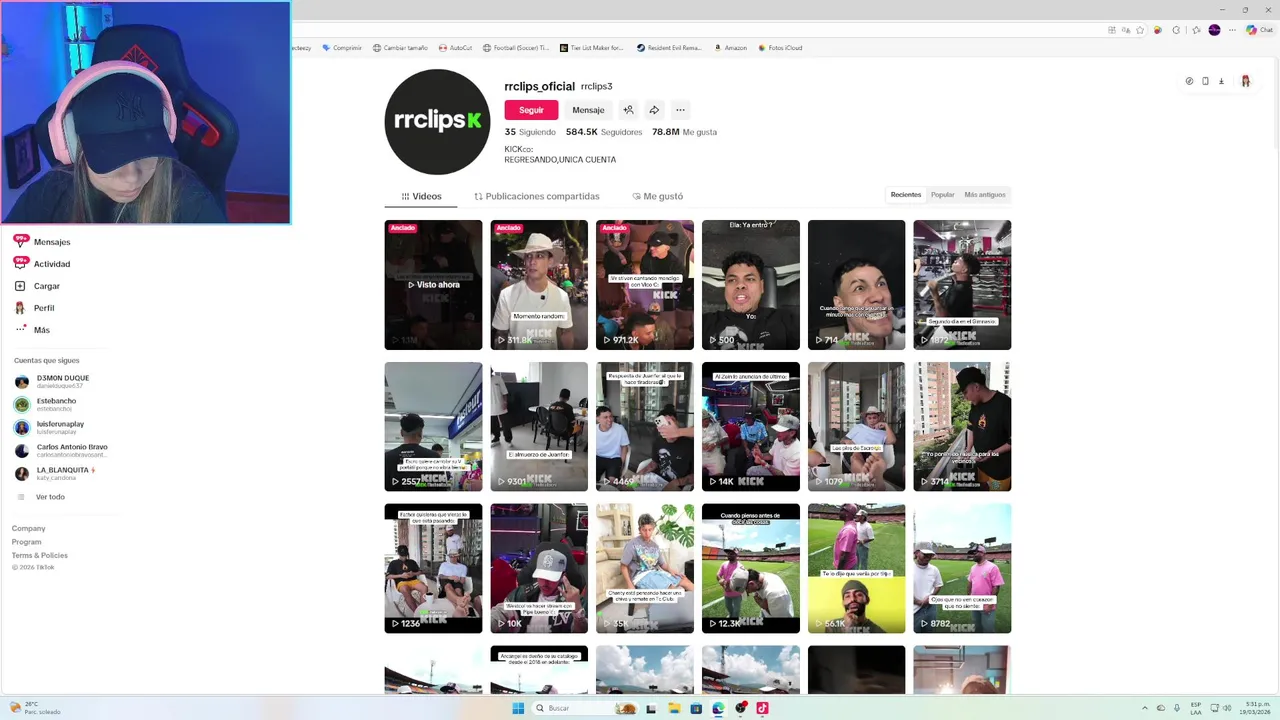Open the video with 12.3K views

point(751,569)
